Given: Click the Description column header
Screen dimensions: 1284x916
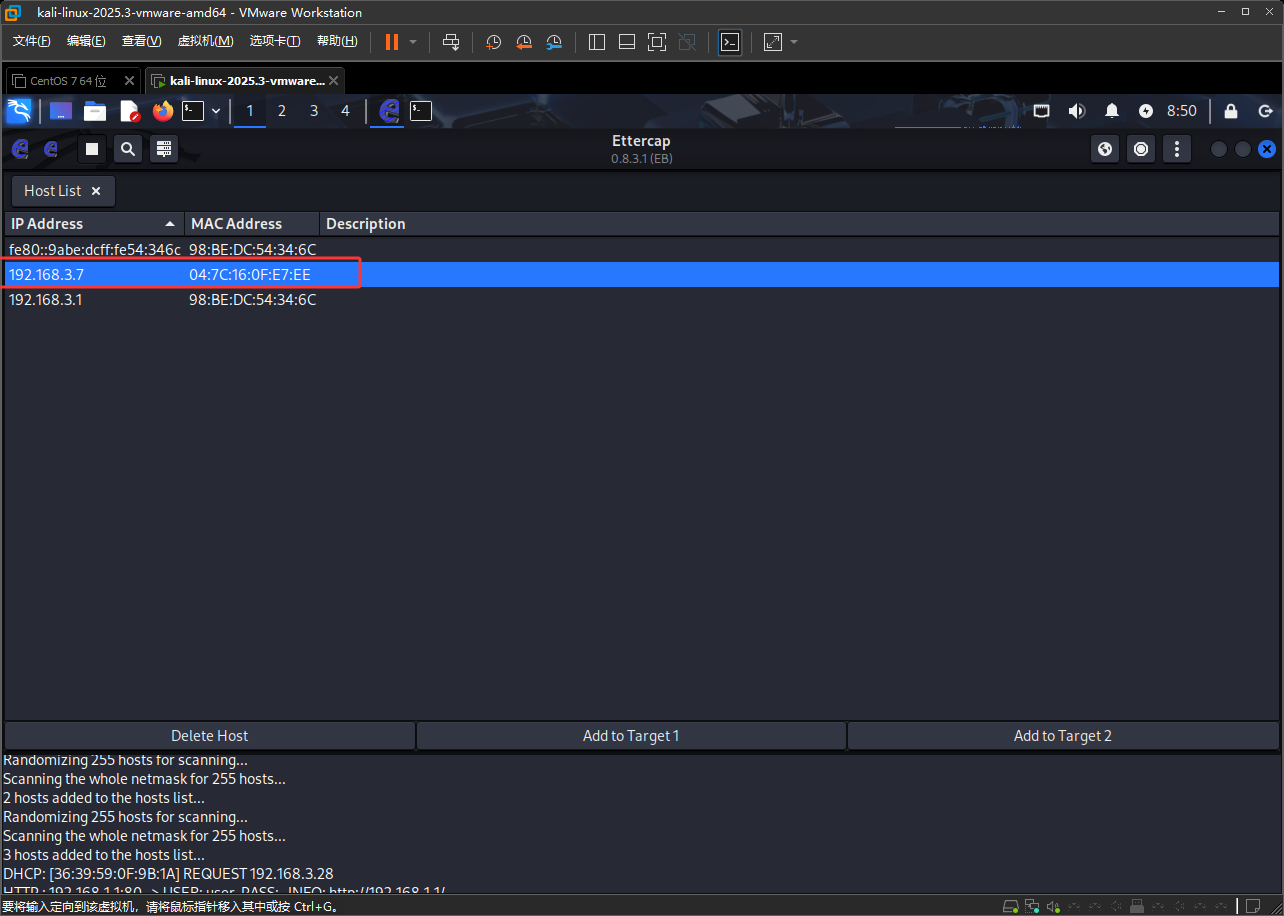Looking at the screenshot, I should pyautogui.click(x=799, y=224).
